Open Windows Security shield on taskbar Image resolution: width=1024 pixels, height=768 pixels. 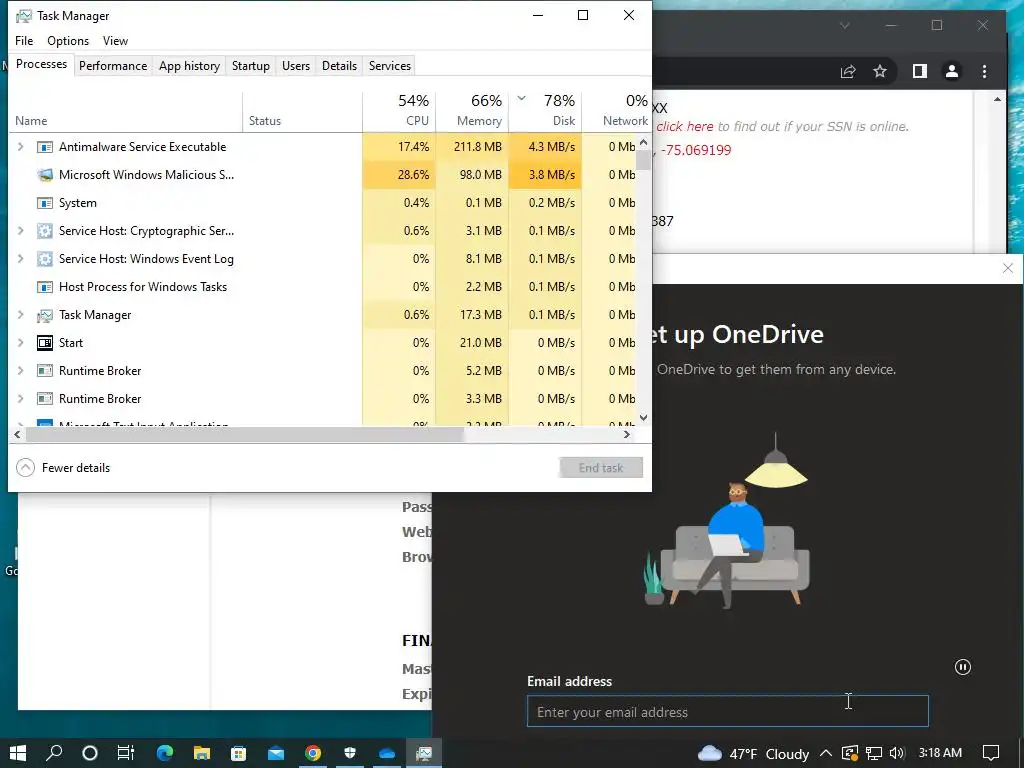pos(350,753)
